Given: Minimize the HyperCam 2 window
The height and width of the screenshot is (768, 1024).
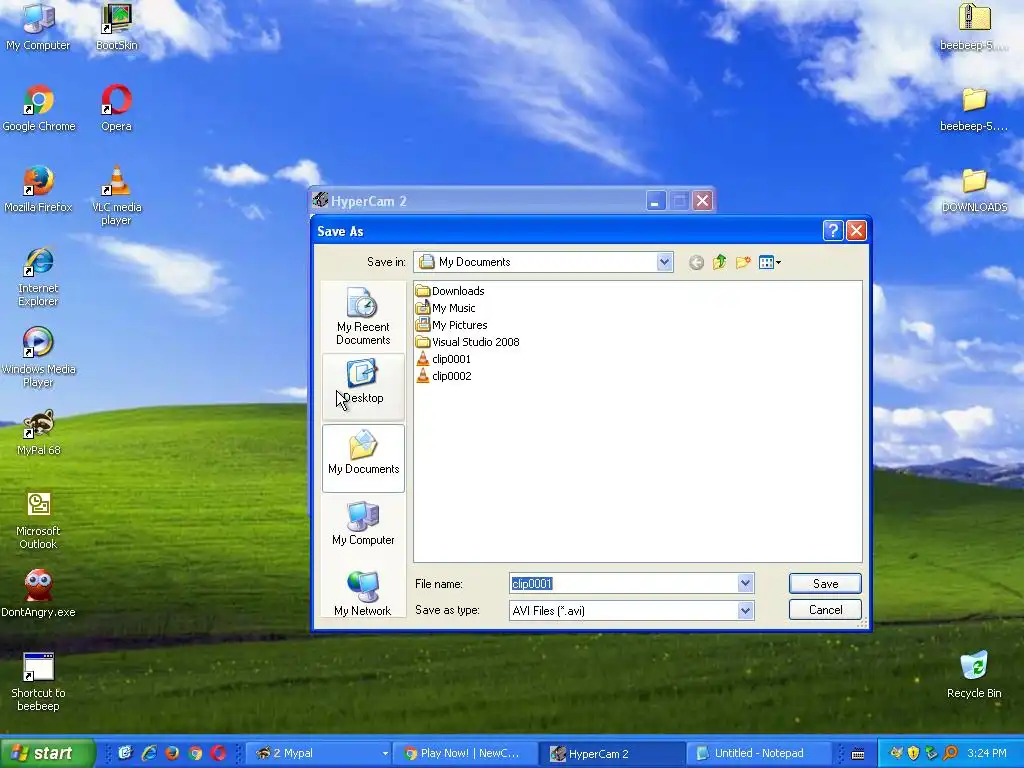Looking at the screenshot, I should click(656, 201).
